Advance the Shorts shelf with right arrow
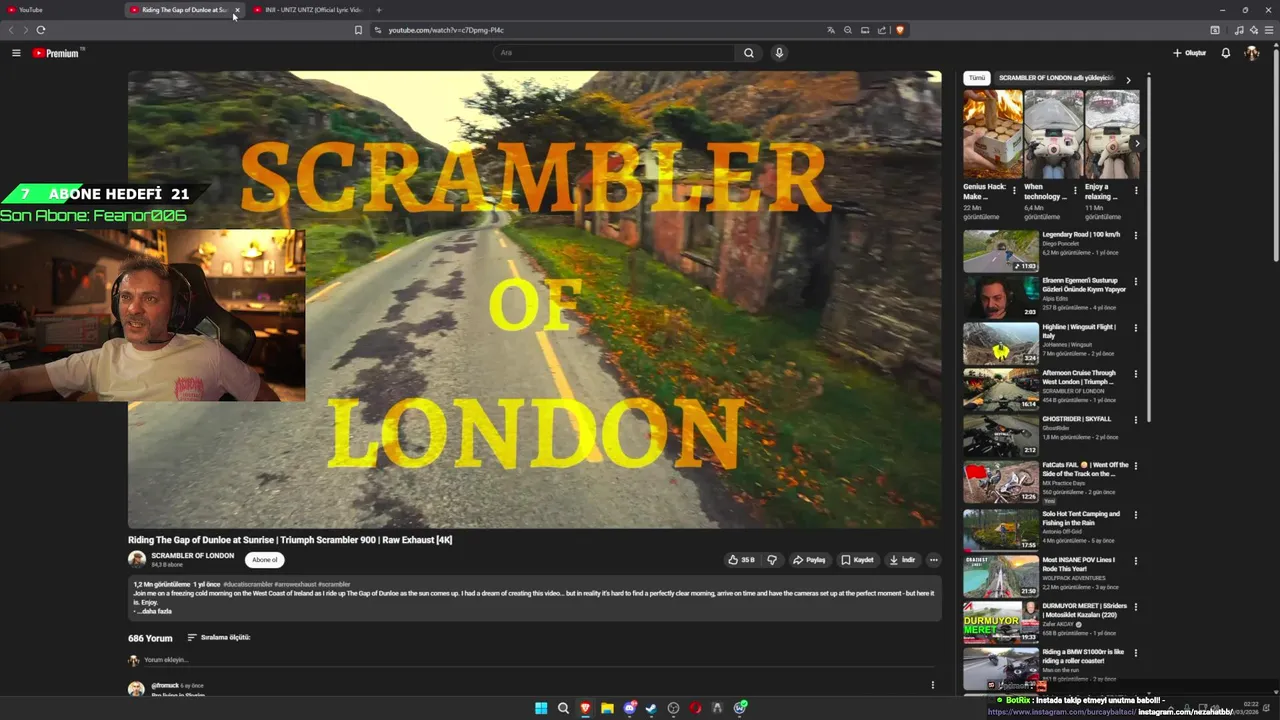The width and height of the screenshot is (1280, 720). point(1137,144)
